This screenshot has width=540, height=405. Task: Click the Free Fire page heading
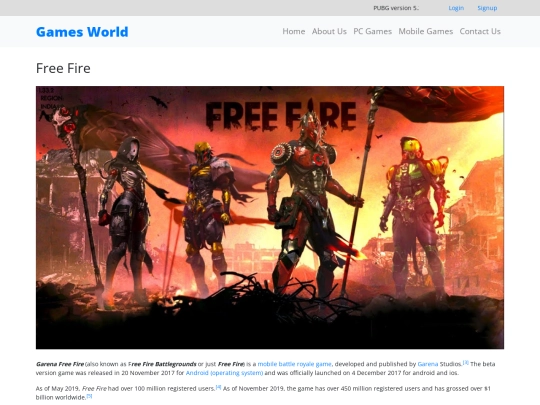63,68
